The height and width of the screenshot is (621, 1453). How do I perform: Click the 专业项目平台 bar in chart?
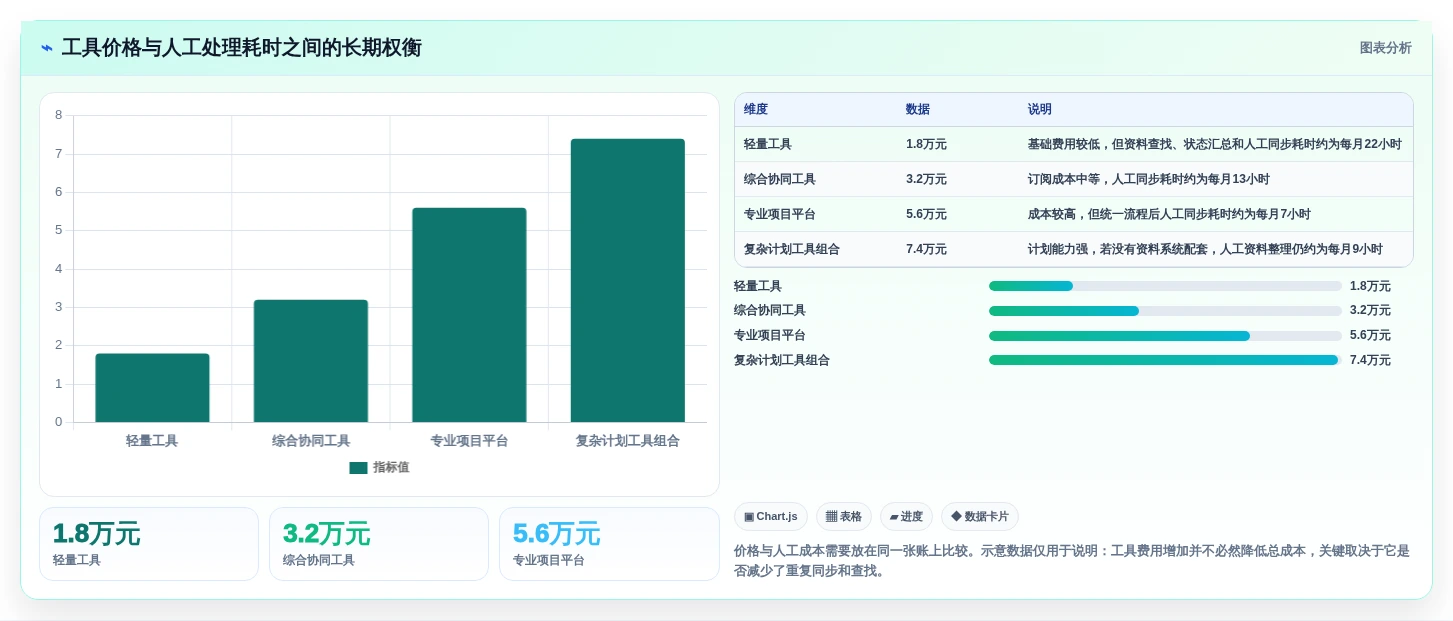[469, 315]
